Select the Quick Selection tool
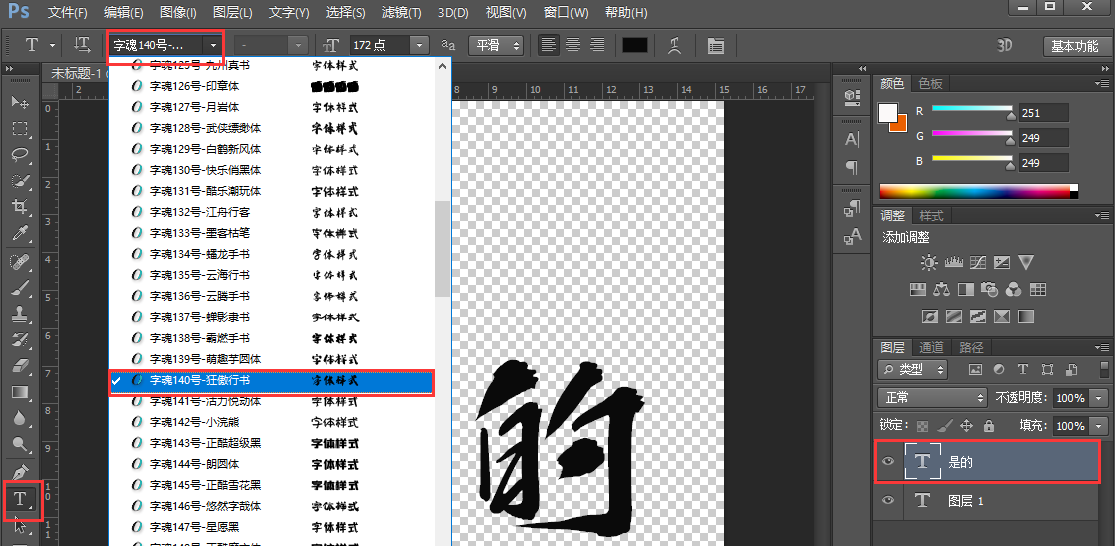This screenshot has height=546, width=1115. tap(20, 181)
